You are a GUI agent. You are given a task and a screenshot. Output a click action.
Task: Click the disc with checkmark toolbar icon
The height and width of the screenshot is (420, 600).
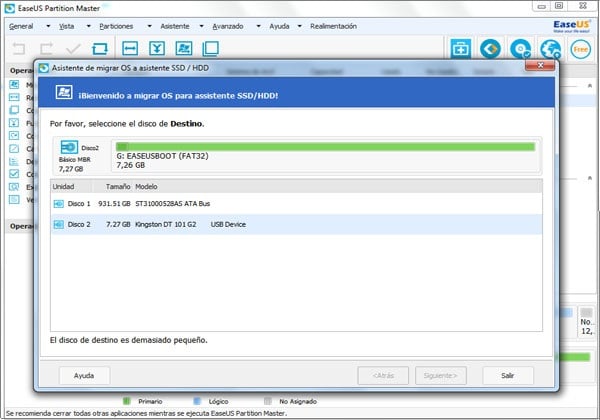(520, 49)
